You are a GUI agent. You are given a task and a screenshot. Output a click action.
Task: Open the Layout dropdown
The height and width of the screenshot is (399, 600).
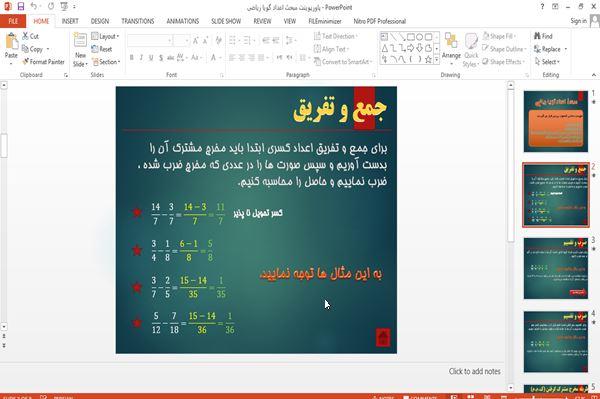pyautogui.click(x=105, y=36)
